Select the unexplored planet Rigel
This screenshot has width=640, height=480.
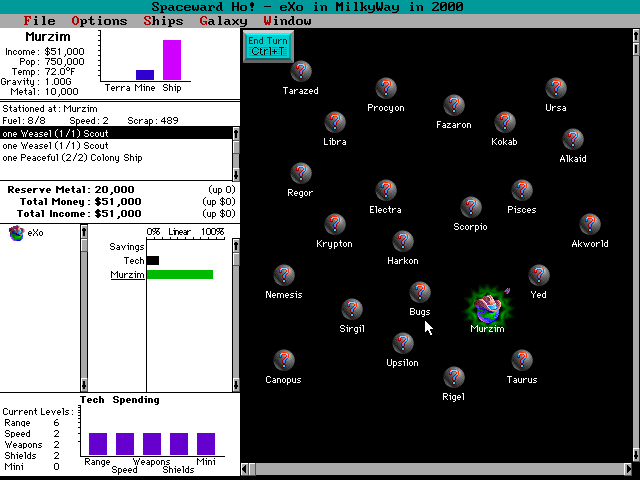[x=454, y=377]
